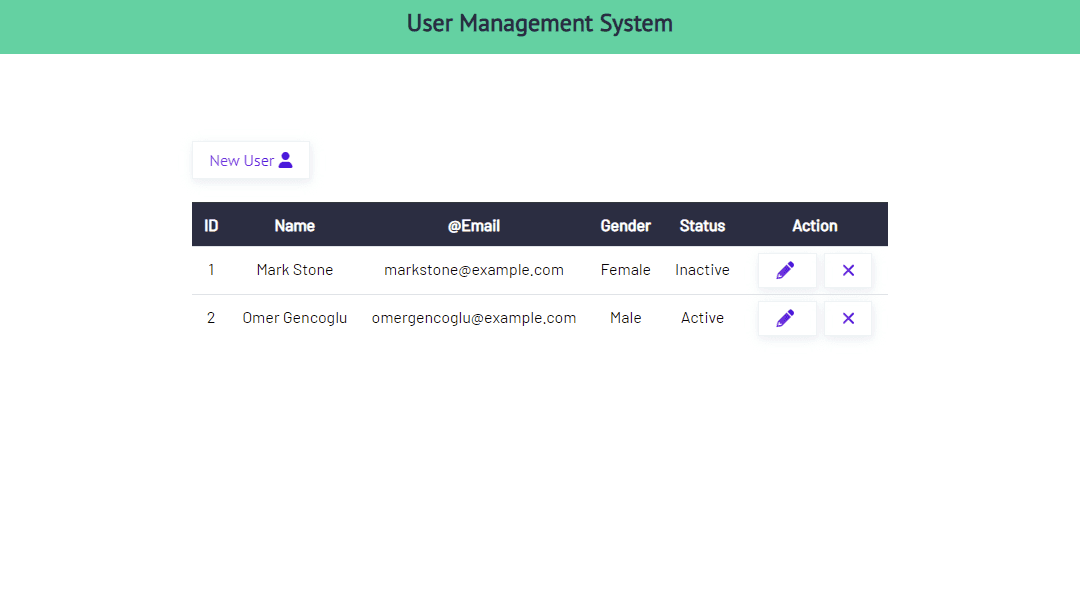This screenshot has height=608, width=1080.
Task: Edit Mark Stone with pencil icon
Action: [787, 271]
